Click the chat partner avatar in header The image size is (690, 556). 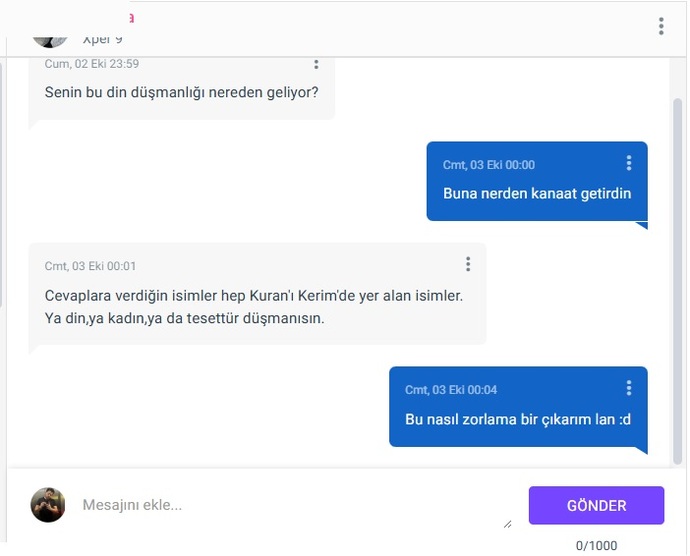[50, 41]
